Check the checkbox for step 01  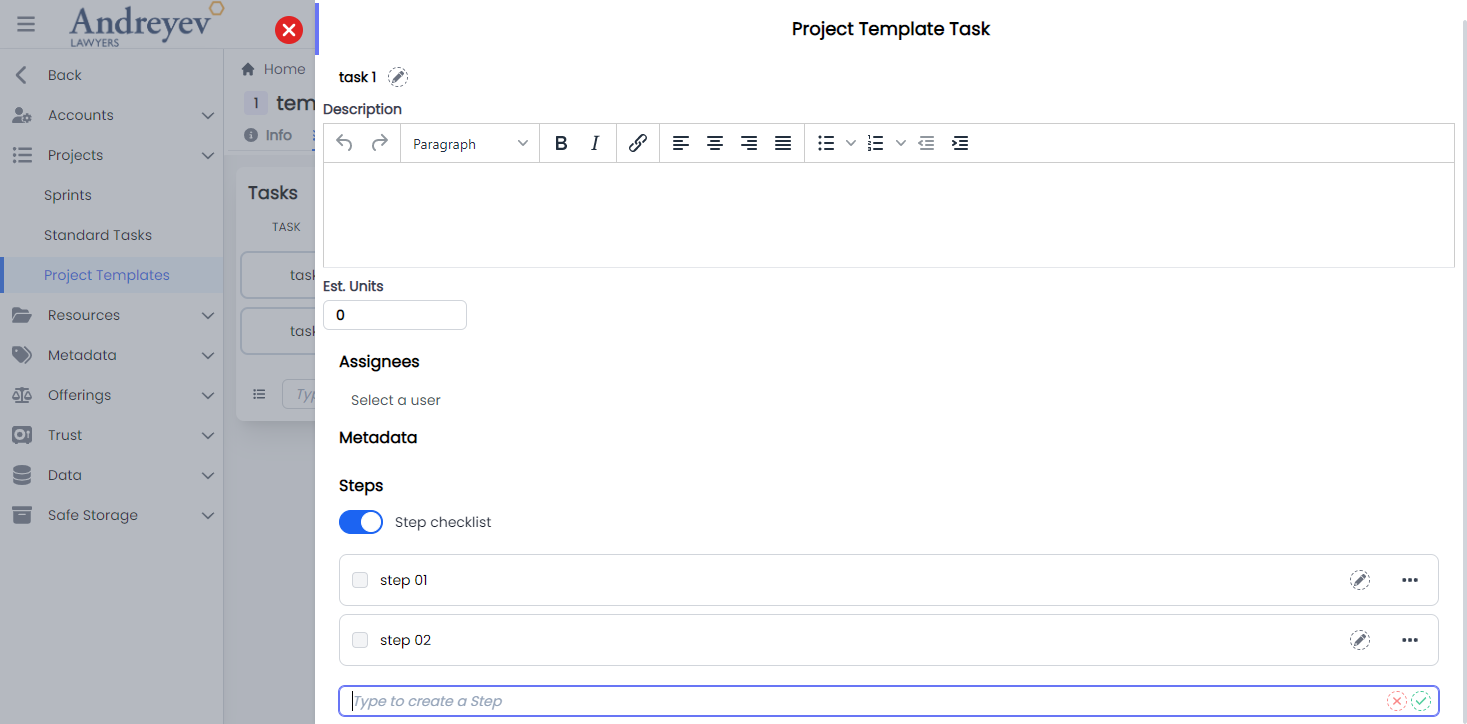(359, 580)
